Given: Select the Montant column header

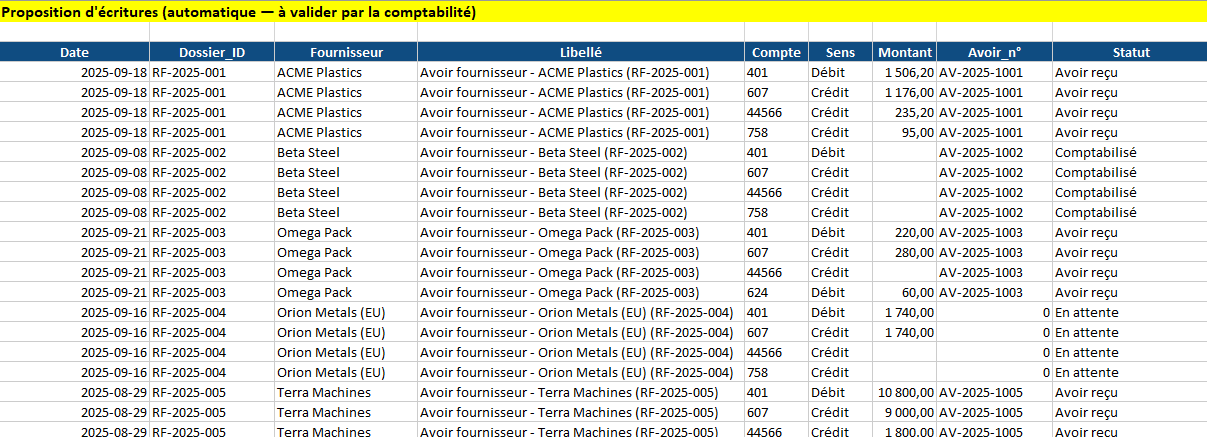Looking at the screenshot, I should tap(904, 52).
